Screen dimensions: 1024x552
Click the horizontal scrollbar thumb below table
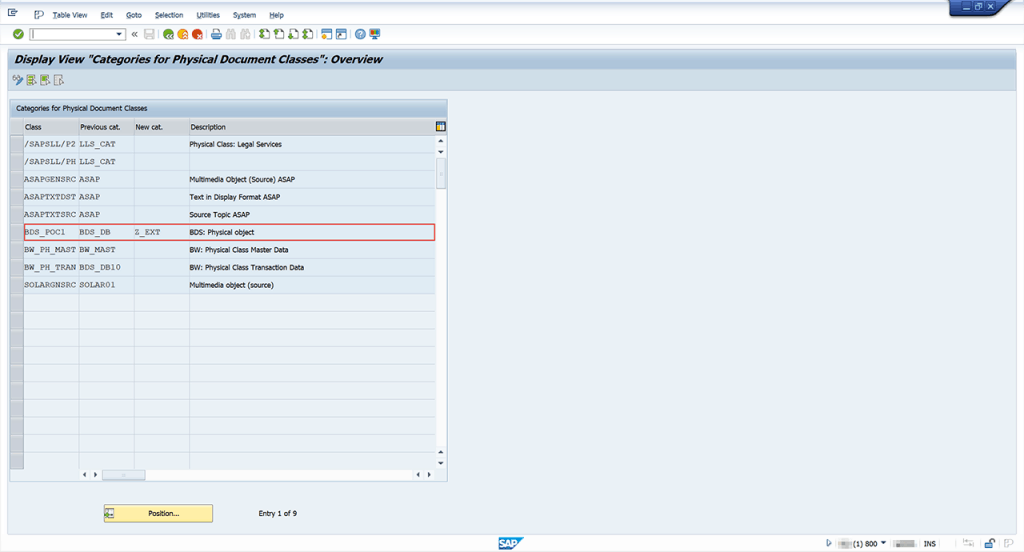(x=123, y=475)
